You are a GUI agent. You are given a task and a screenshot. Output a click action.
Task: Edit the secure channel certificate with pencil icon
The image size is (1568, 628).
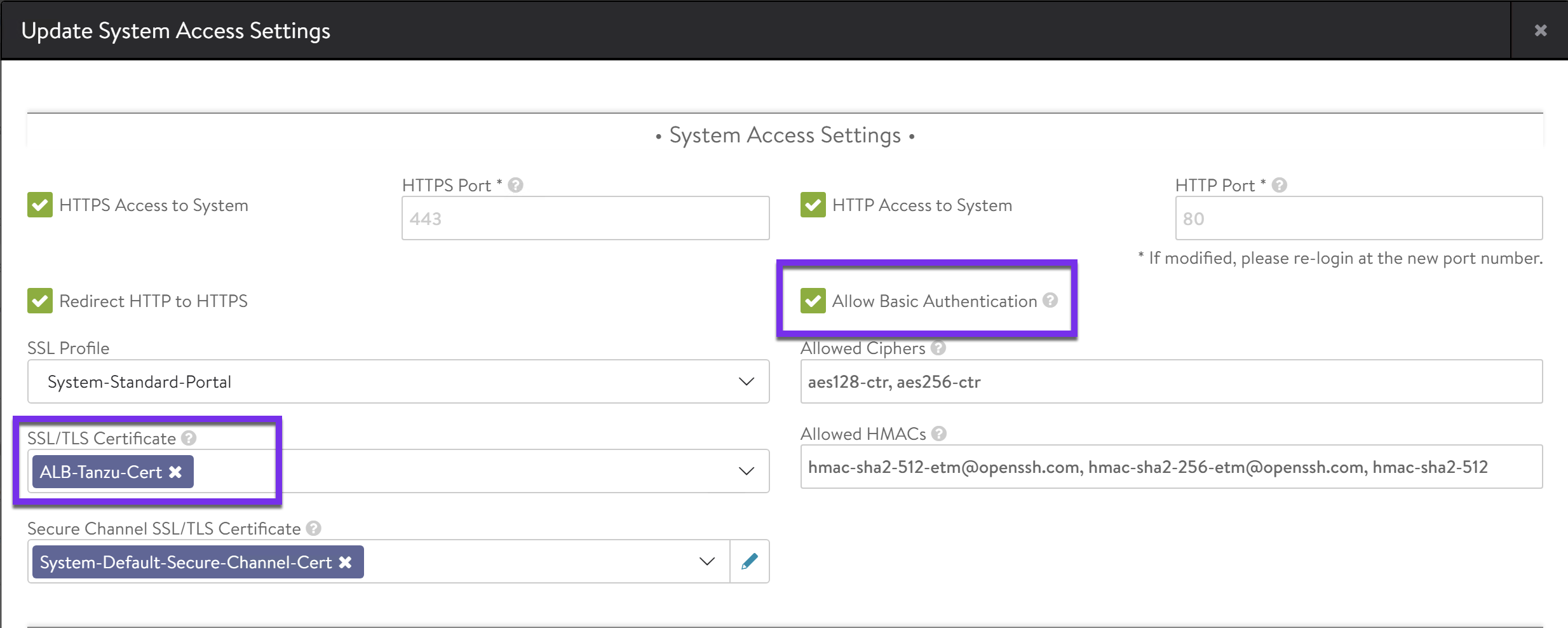click(x=750, y=561)
